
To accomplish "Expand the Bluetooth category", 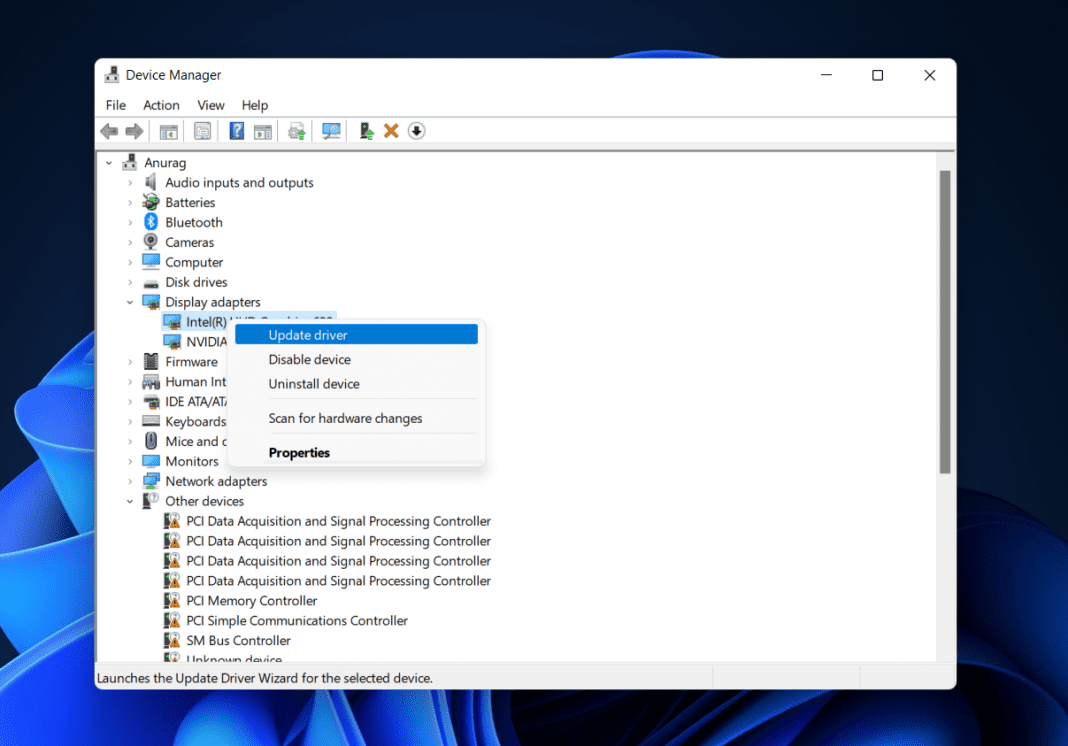I will (129, 222).
